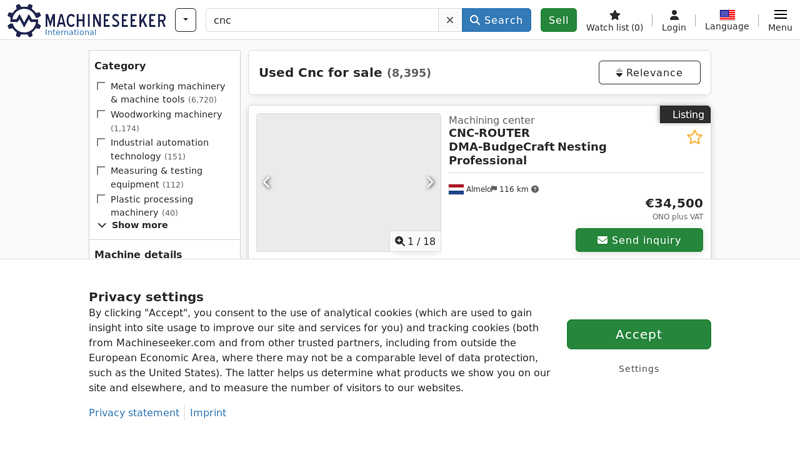
Task: Check Woodworking machinery category
Action: click(101, 114)
